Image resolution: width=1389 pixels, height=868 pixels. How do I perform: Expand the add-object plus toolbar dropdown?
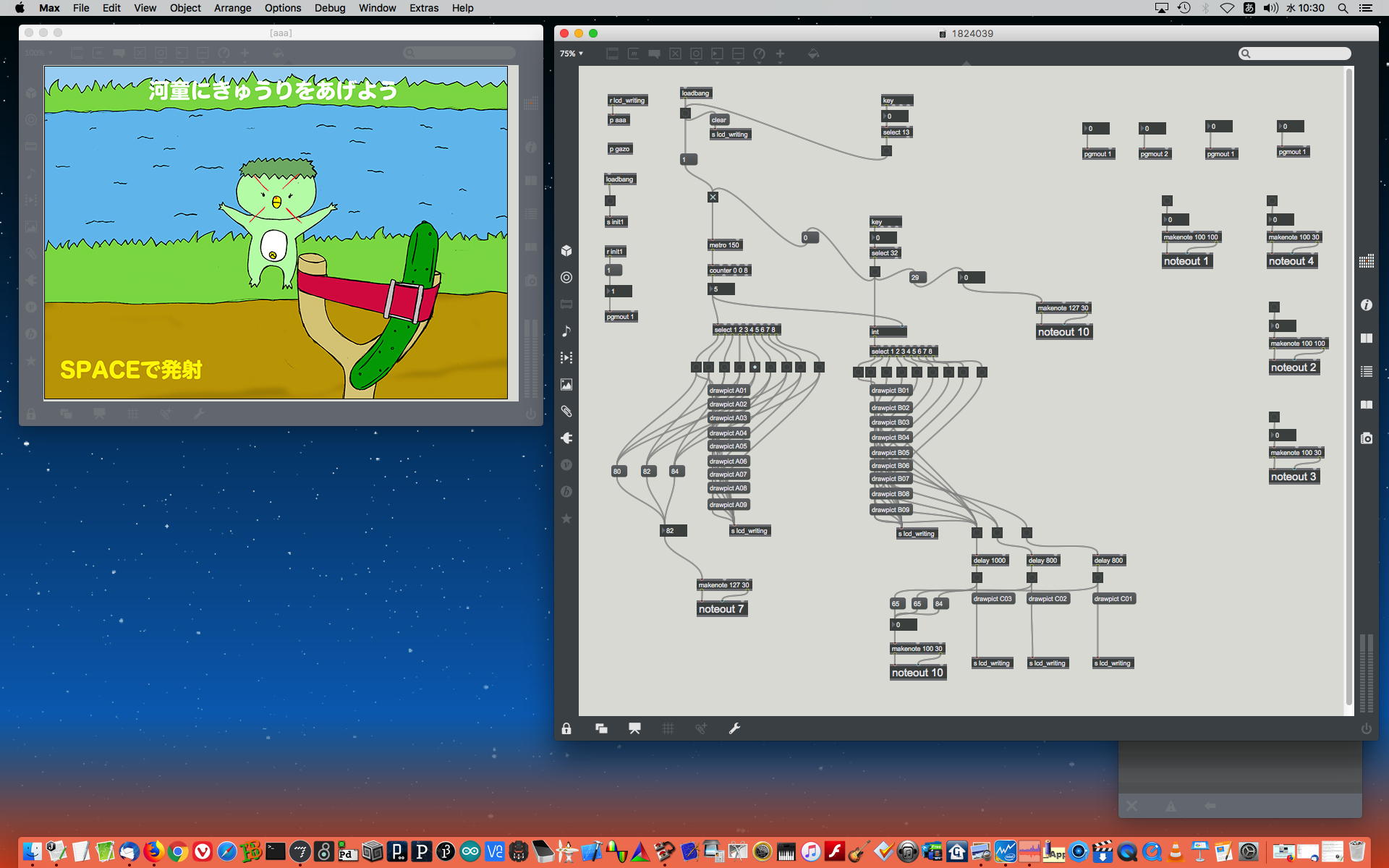[x=780, y=54]
